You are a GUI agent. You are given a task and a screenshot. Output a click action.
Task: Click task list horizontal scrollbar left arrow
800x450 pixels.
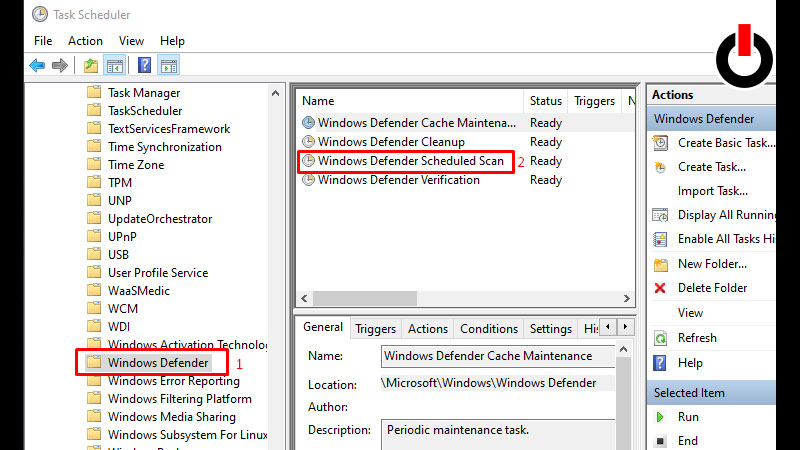pyautogui.click(x=305, y=298)
